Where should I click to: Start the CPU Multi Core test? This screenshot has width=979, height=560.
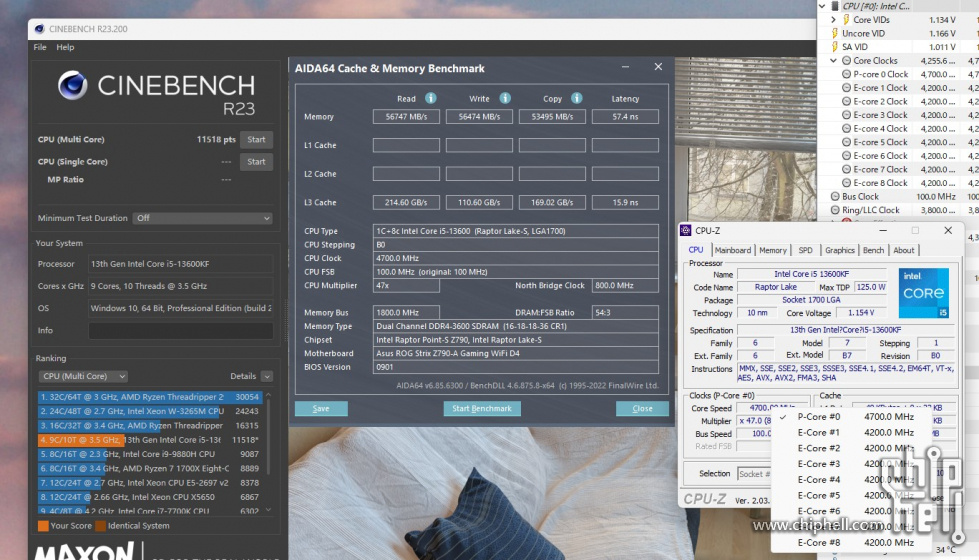256,139
